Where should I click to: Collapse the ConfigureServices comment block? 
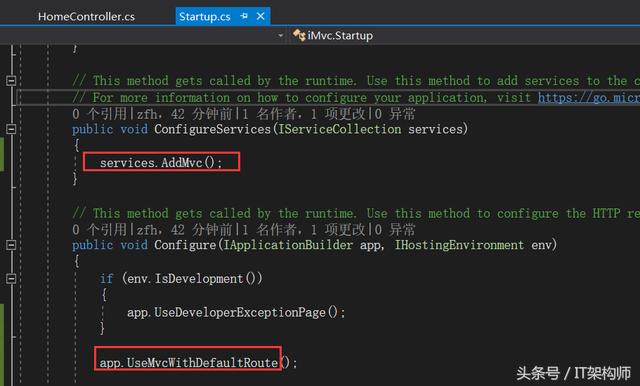coord(11,80)
